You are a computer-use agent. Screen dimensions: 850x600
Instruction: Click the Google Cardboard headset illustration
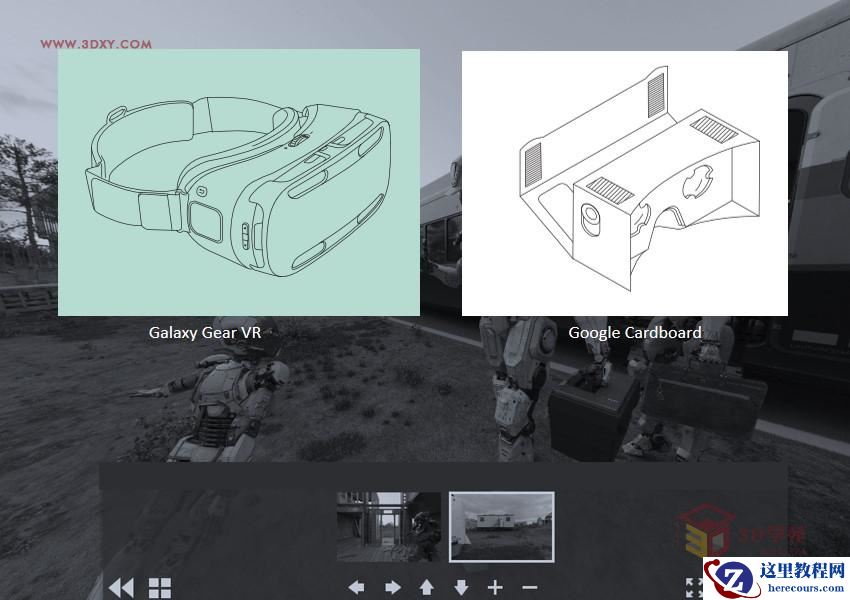(x=624, y=182)
